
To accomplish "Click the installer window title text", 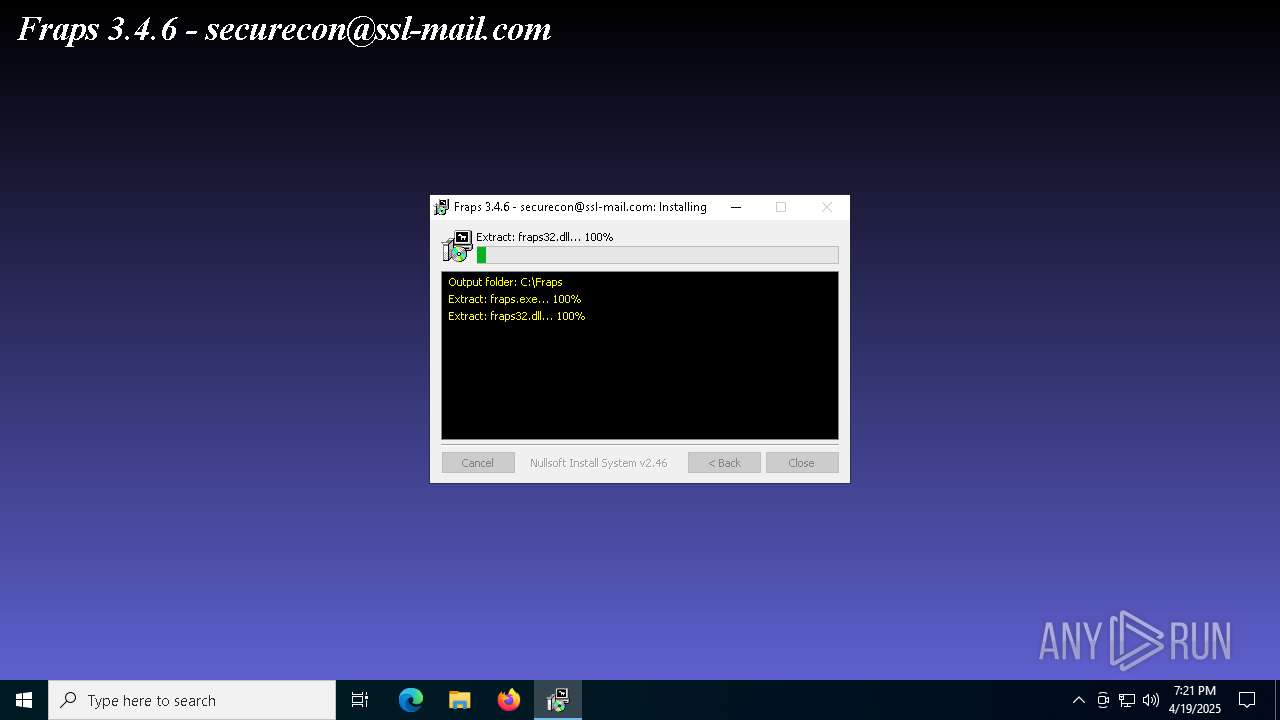I will [x=580, y=207].
